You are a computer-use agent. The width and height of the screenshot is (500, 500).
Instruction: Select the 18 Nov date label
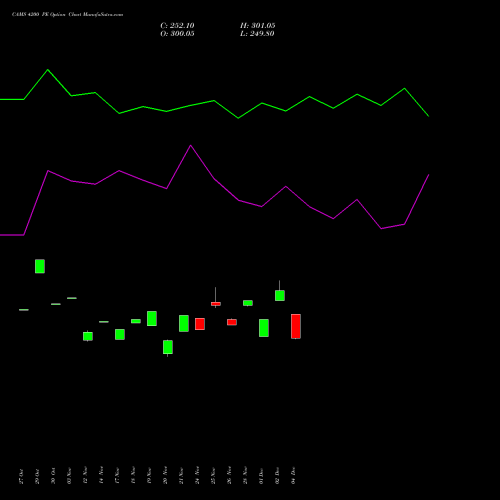(133, 476)
